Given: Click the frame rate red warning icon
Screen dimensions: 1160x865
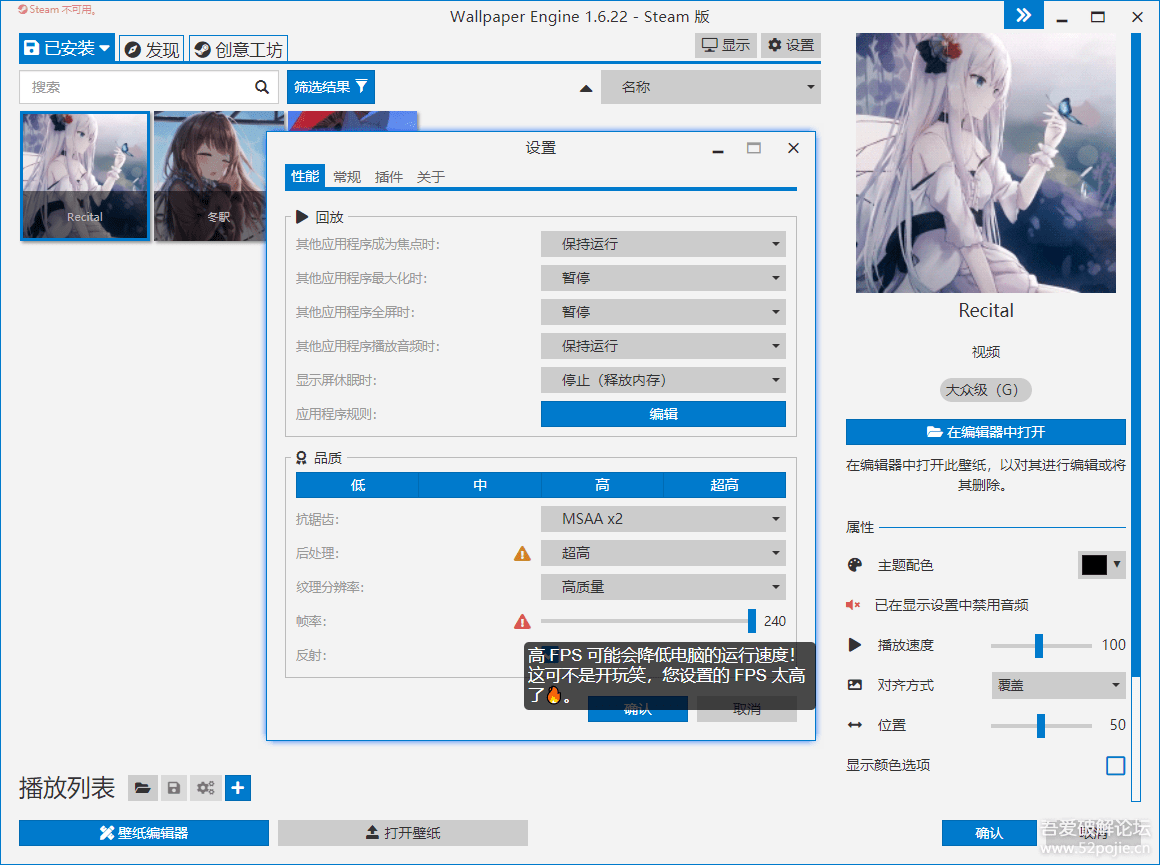Looking at the screenshot, I should point(522,622).
